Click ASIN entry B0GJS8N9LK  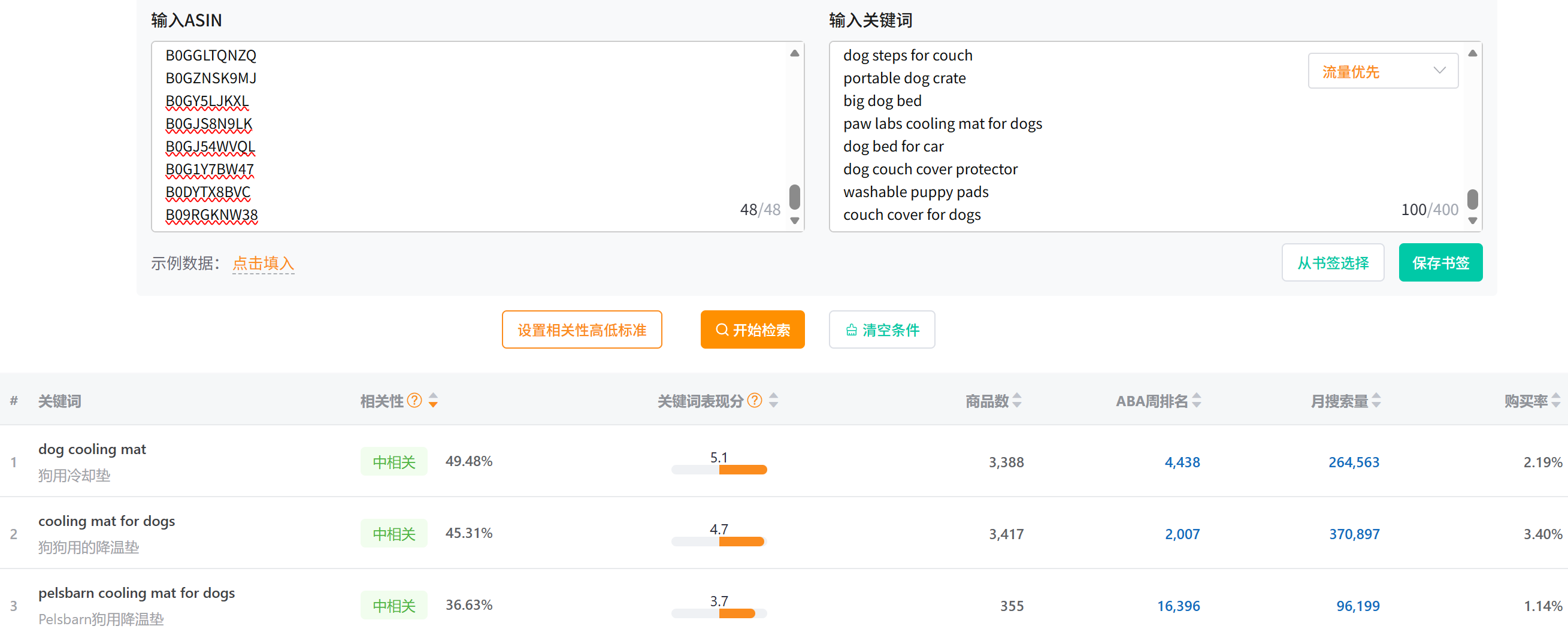[209, 123]
